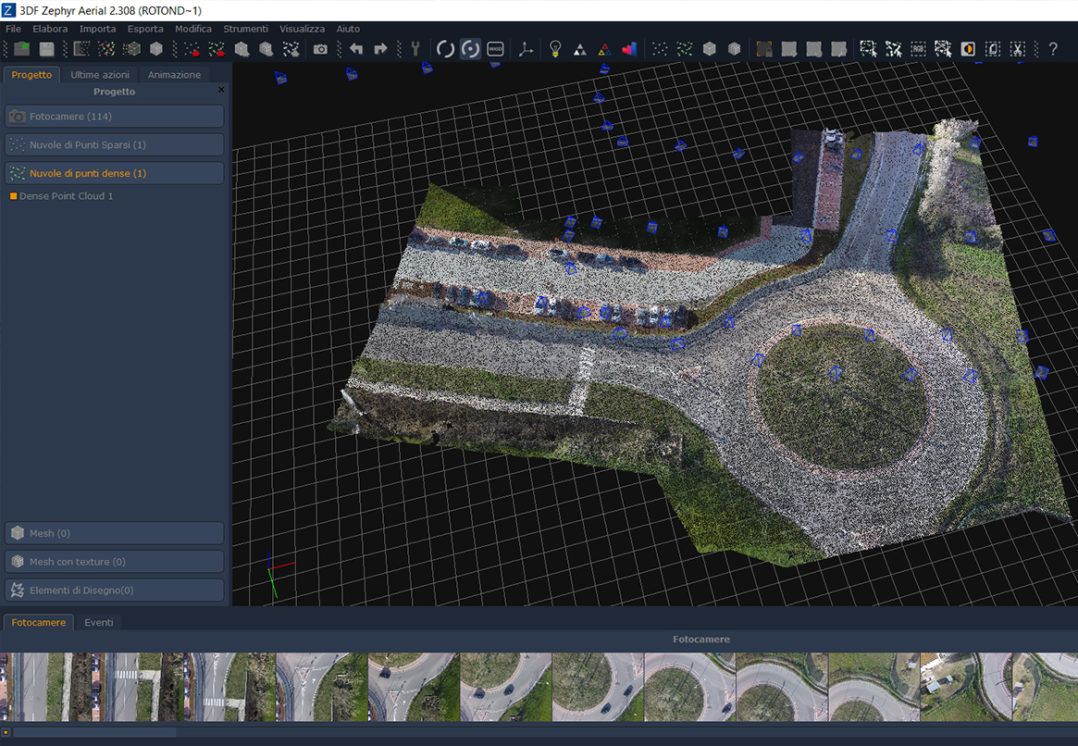This screenshot has width=1078, height=746.
Task: Open the Elabora menu
Action: 50,29
